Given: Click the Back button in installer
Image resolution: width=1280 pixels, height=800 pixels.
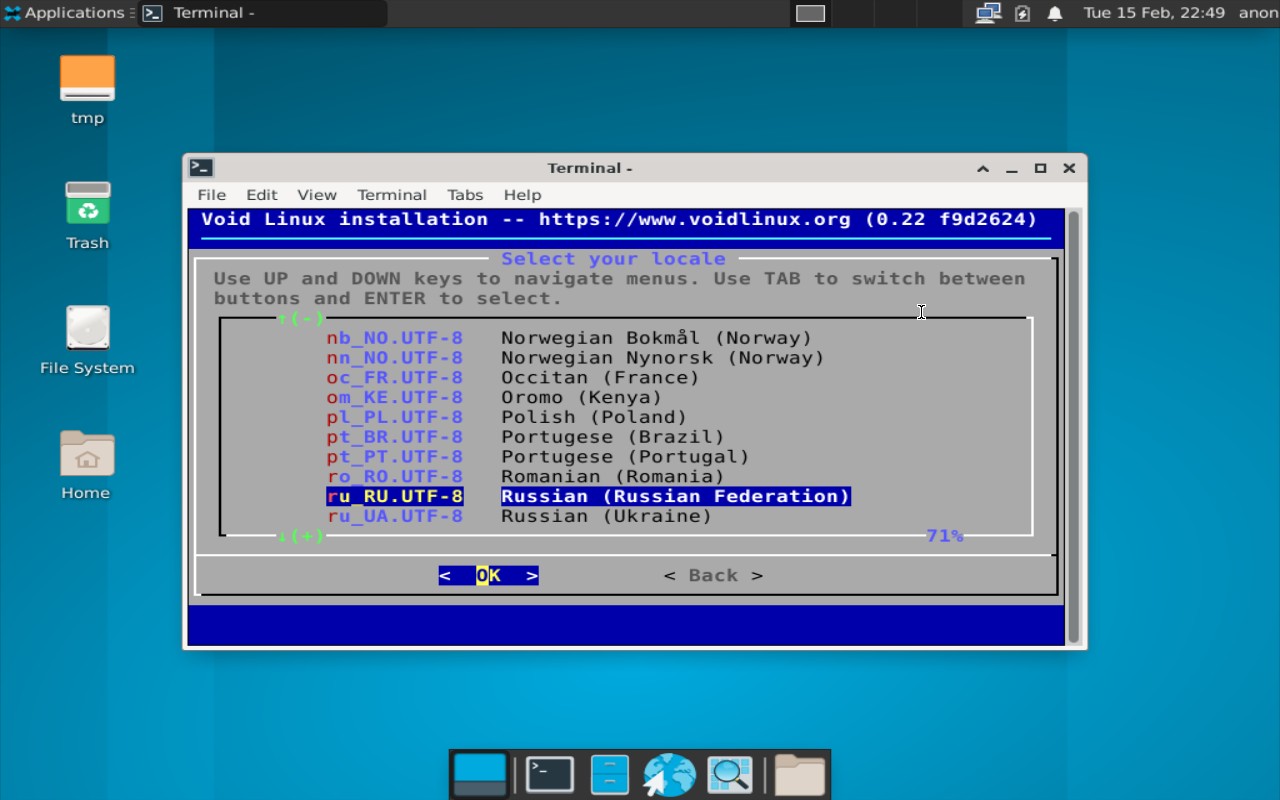Looking at the screenshot, I should click(713, 575).
